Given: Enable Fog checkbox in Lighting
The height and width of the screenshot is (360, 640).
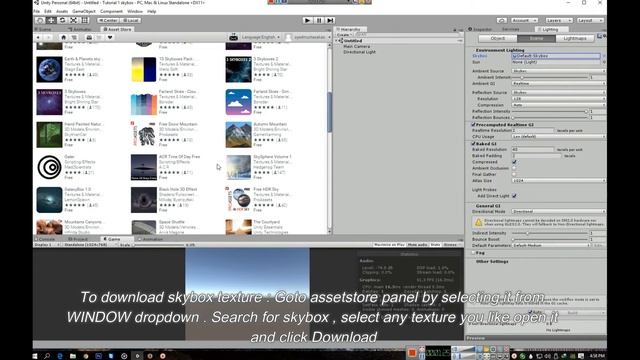Looking at the screenshot, I should click(473, 253).
